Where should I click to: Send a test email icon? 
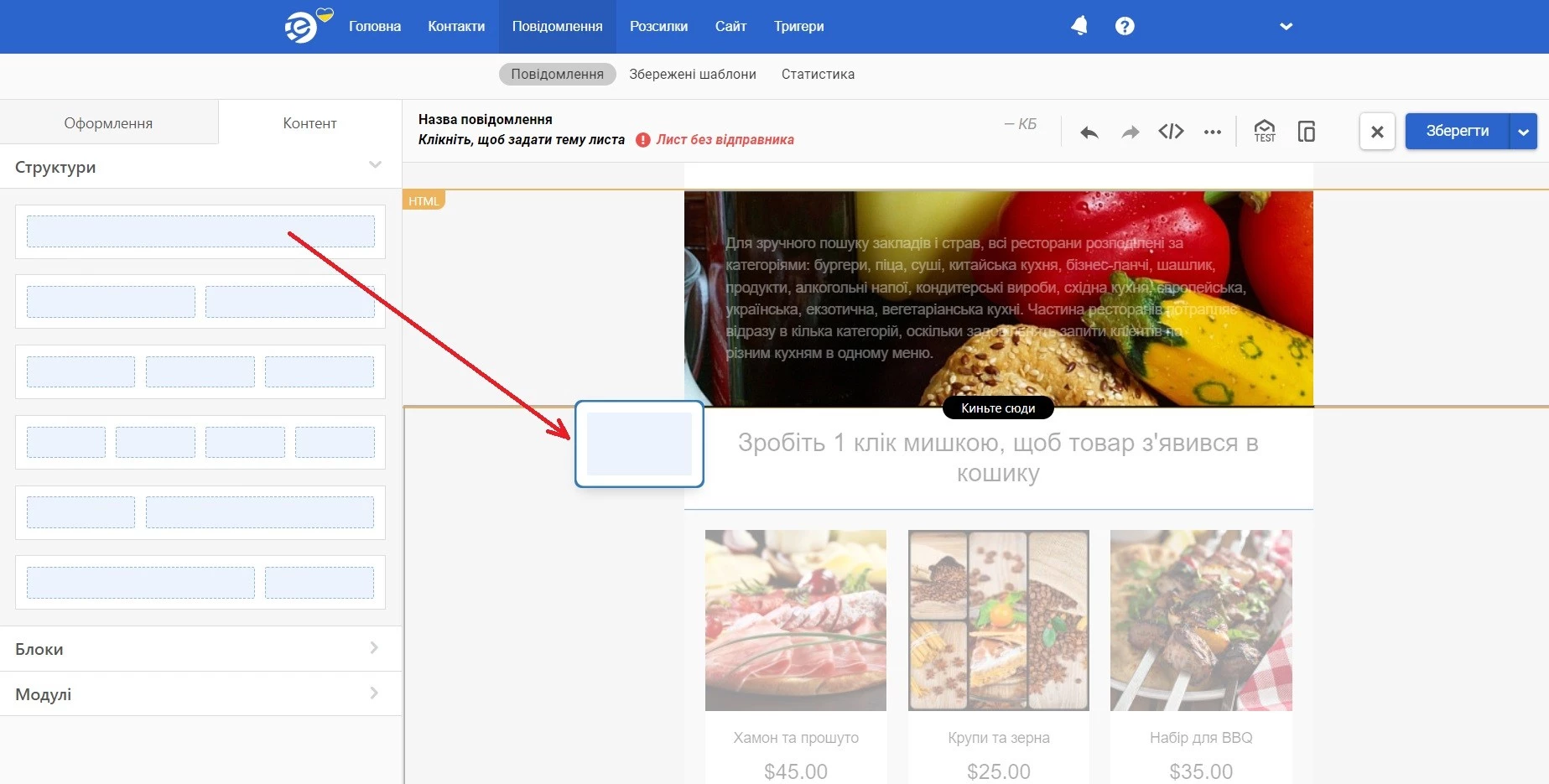(1264, 131)
